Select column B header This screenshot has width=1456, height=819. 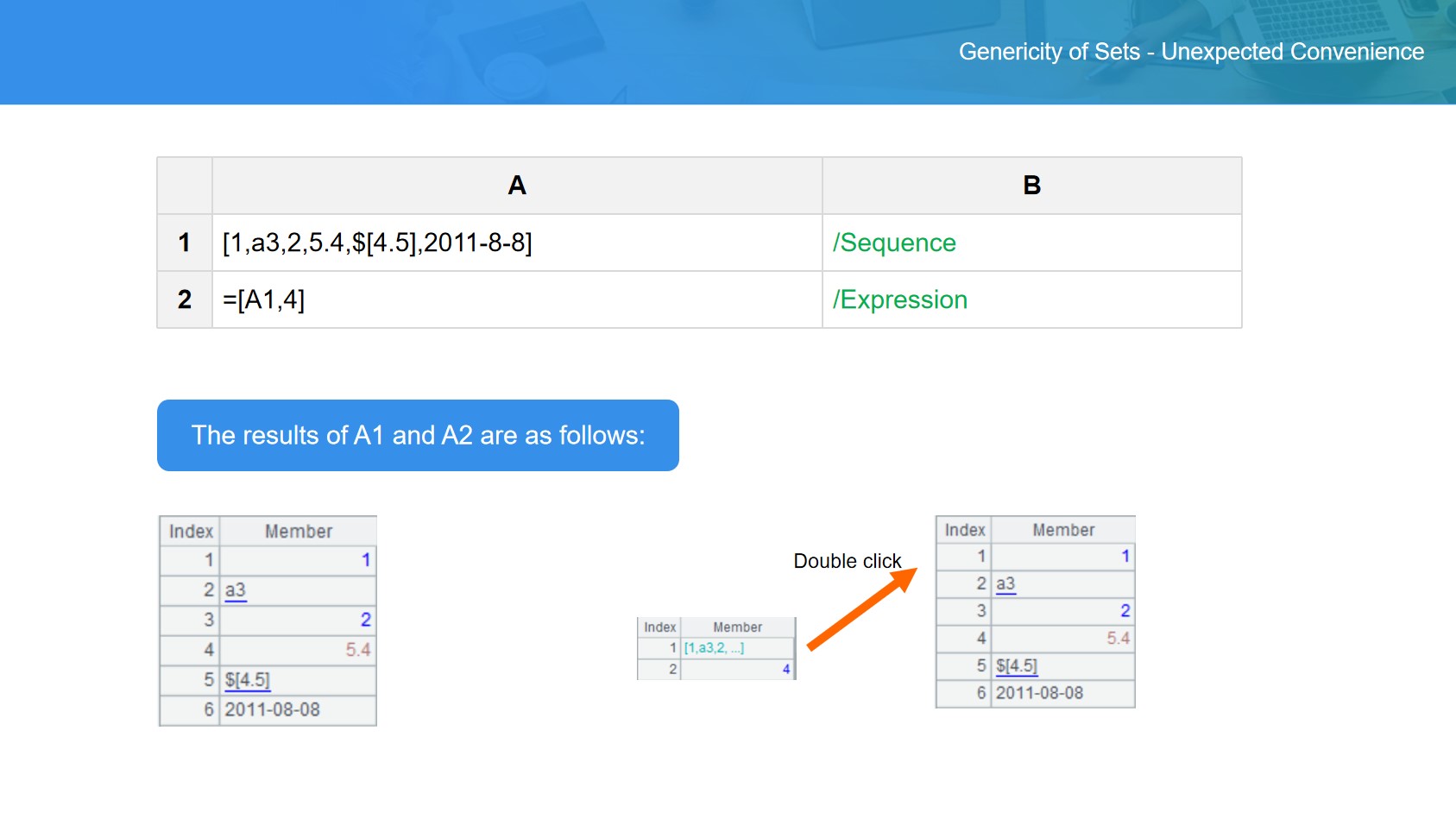1031,186
